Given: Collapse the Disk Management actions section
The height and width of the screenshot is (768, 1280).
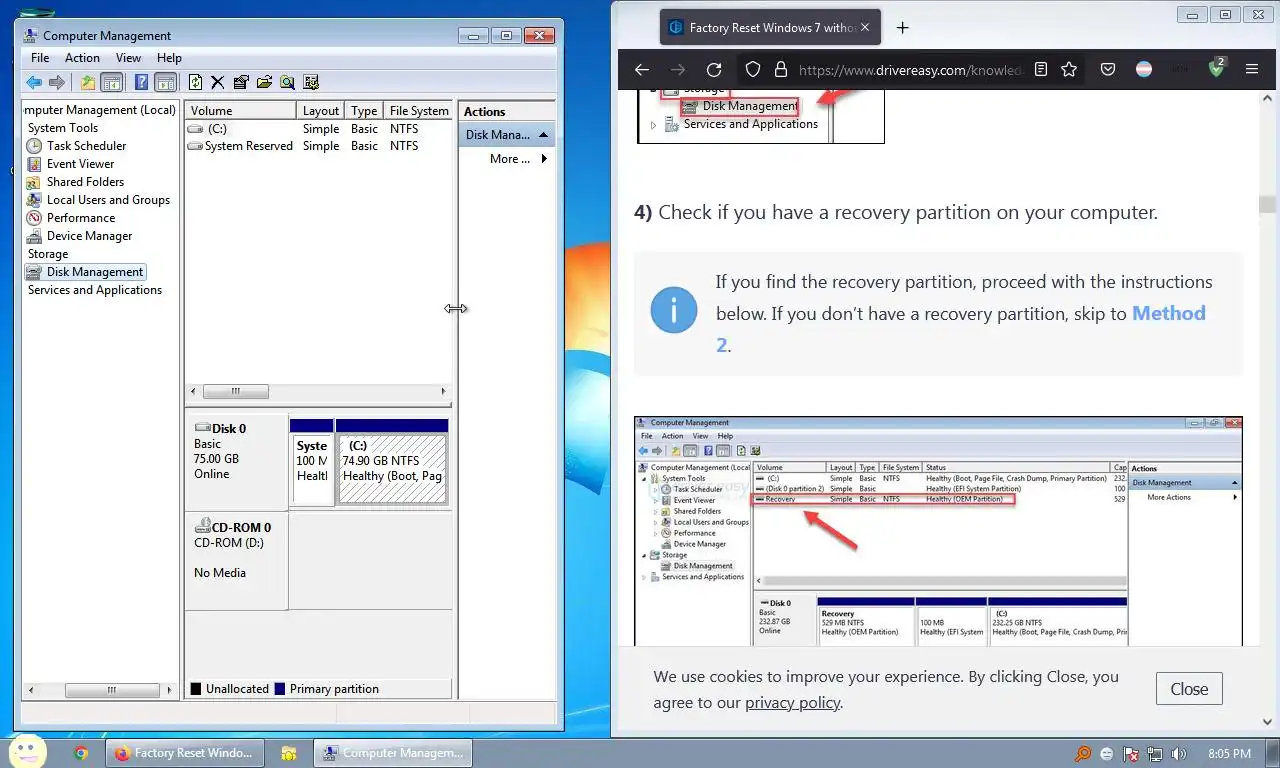Looking at the screenshot, I should 544,135.
